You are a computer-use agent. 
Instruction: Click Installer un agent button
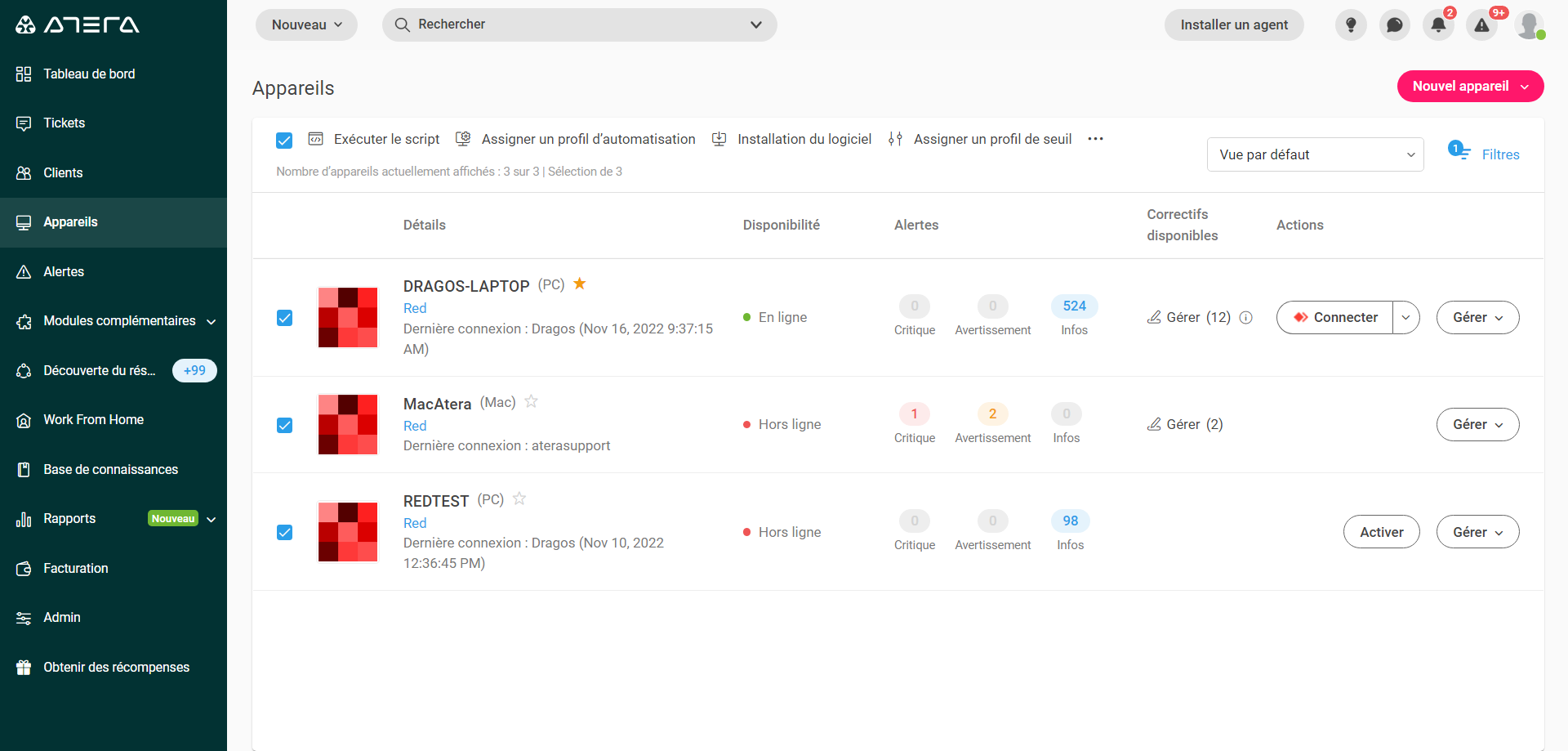coord(1234,25)
